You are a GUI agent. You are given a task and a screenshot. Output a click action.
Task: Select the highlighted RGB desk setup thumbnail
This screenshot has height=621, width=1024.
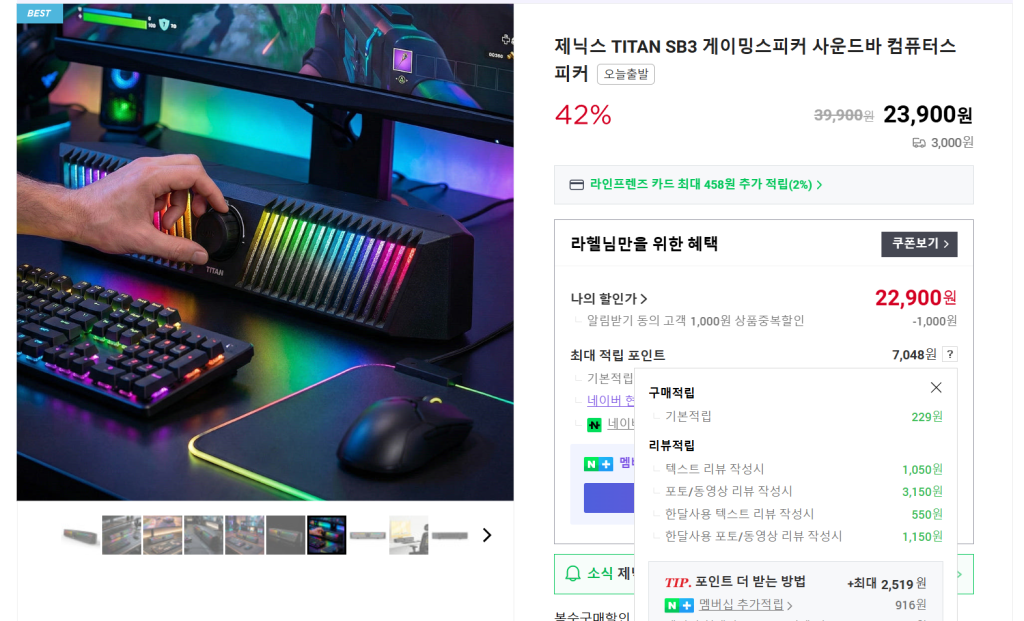(x=327, y=535)
